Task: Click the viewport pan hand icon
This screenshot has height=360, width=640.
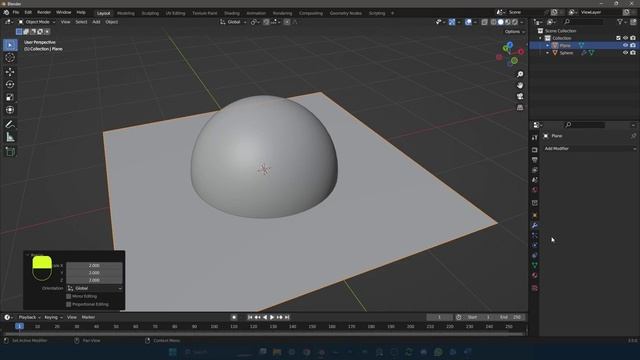Action: [x=520, y=85]
